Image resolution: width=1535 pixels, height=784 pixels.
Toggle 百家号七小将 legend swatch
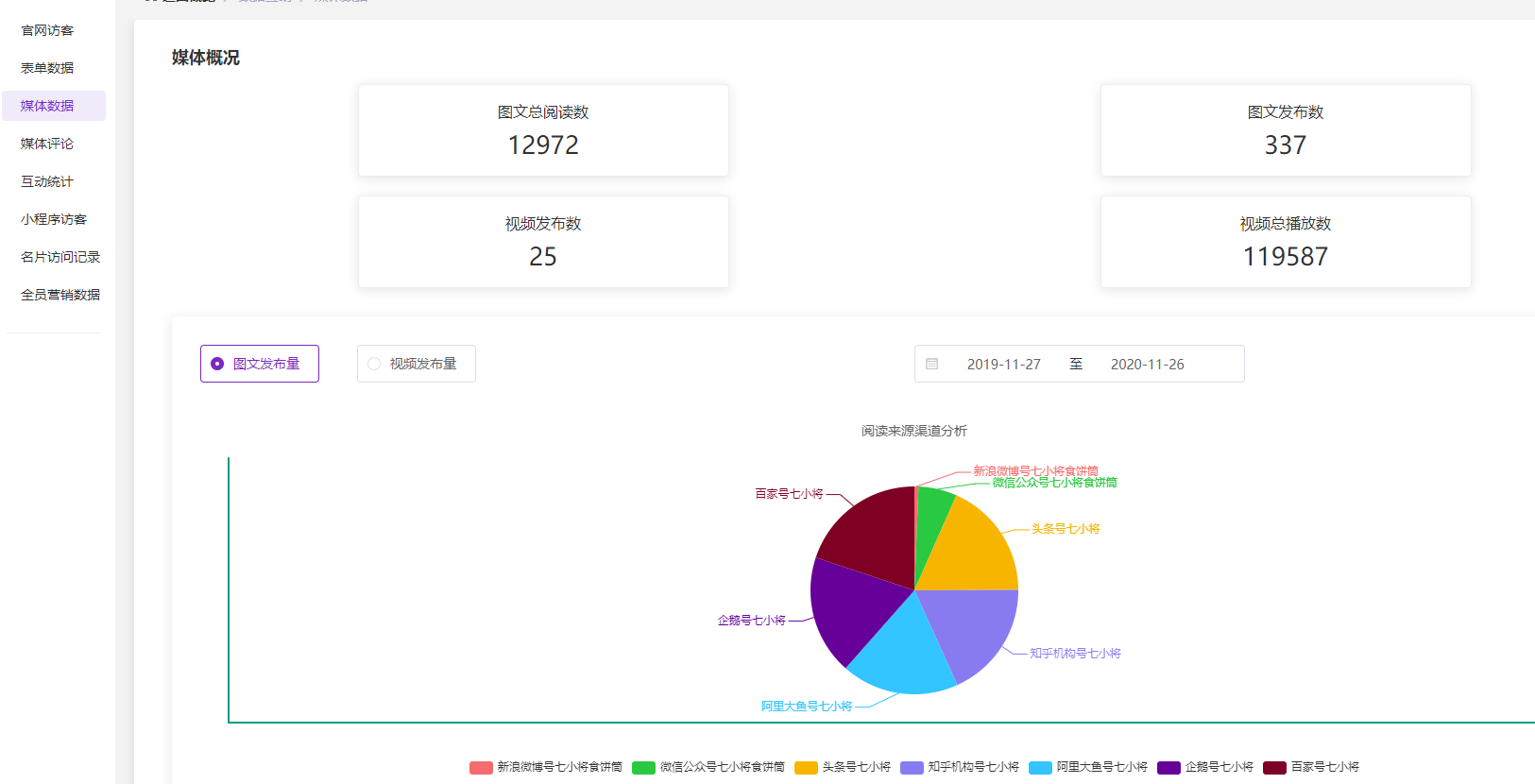click(x=1274, y=767)
